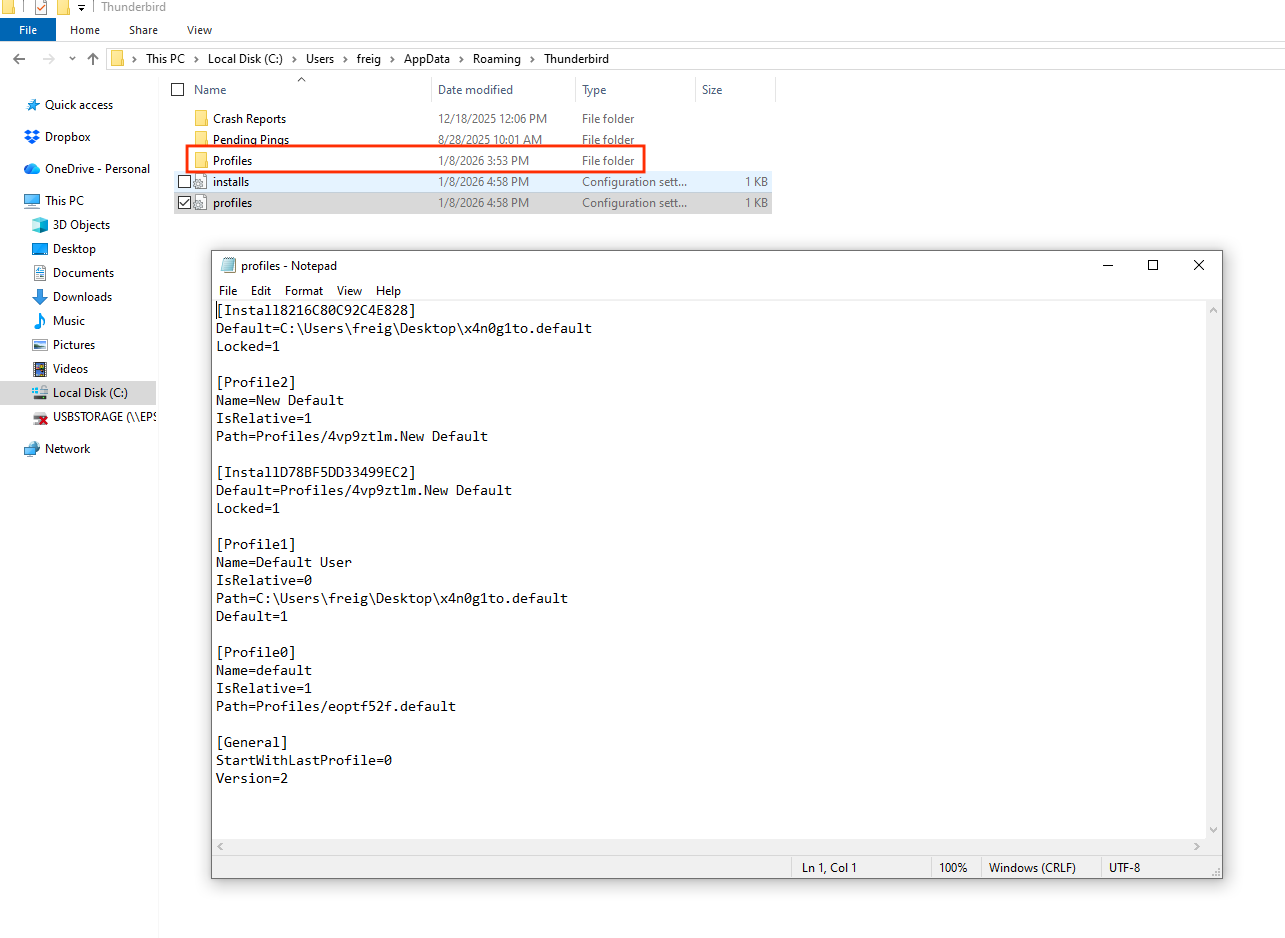The height and width of the screenshot is (938, 1285).
Task: Toggle the select-all checkbox beside Name header
Action: (178, 90)
